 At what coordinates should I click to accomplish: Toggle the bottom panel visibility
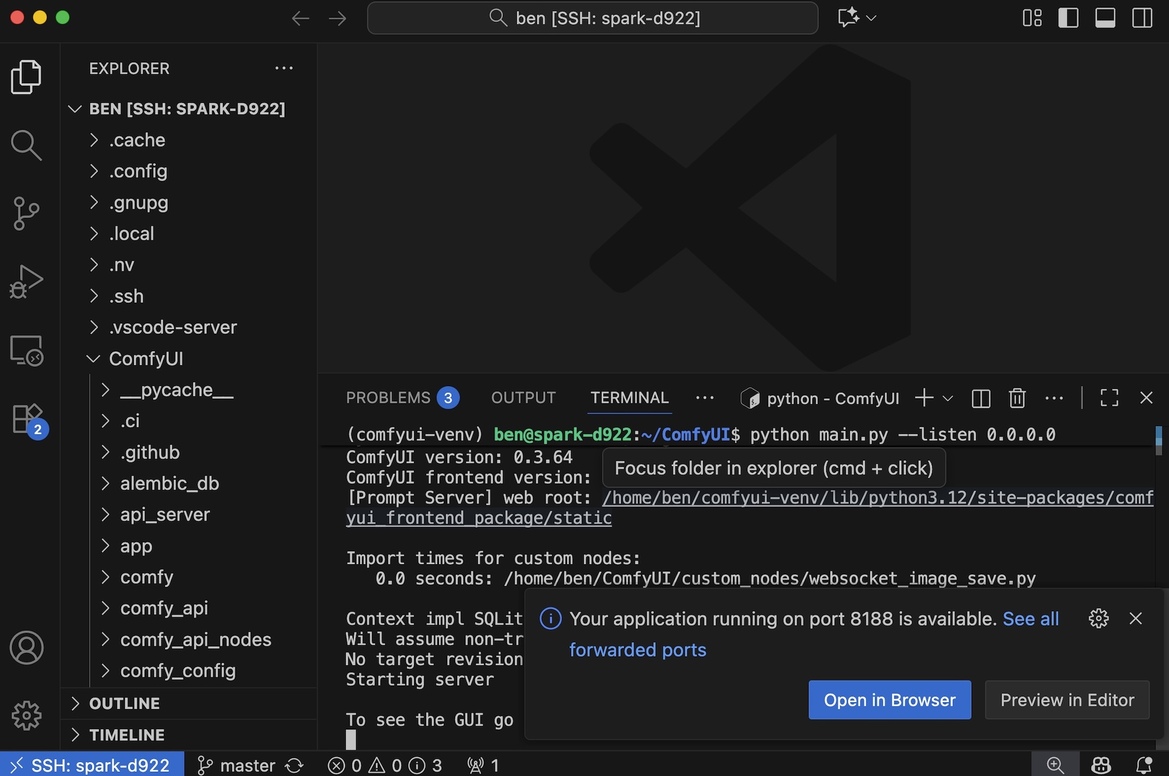point(1105,18)
